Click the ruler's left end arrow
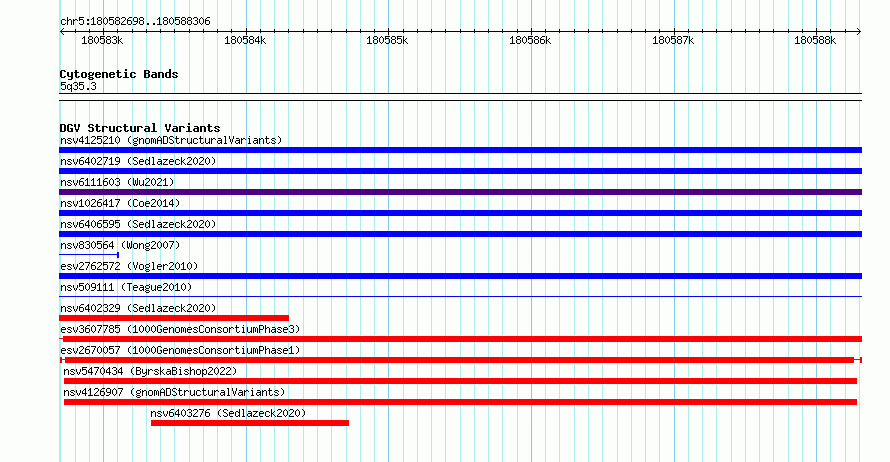This screenshot has width=890, height=462. (x=62, y=32)
